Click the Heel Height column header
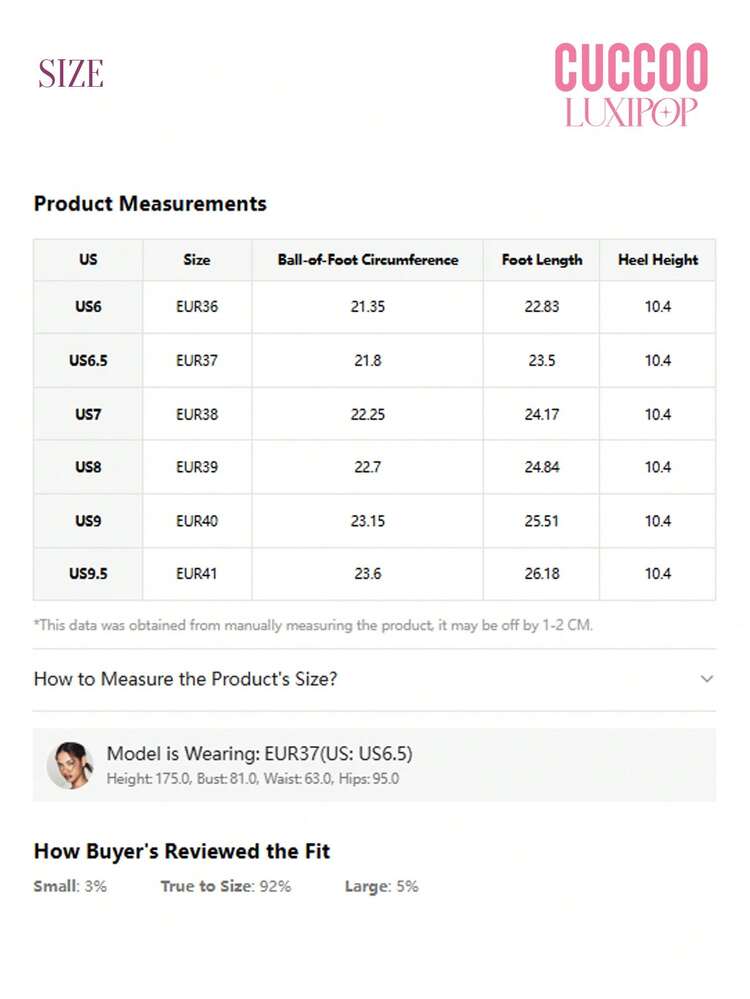The width and height of the screenshot is (750, 999). pos(658,260)
